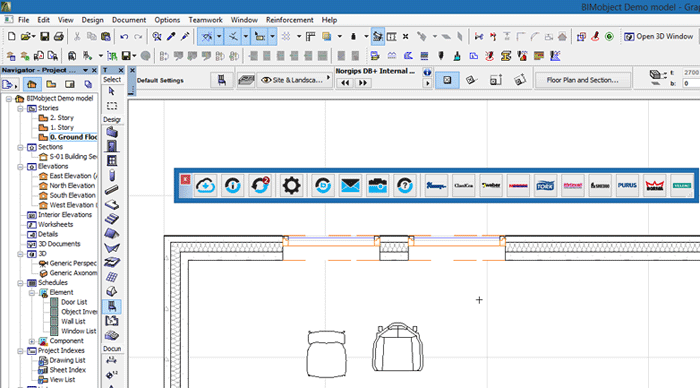700x388 pixels.
Task: Click the weber brand logo
Action: point(491,185)
